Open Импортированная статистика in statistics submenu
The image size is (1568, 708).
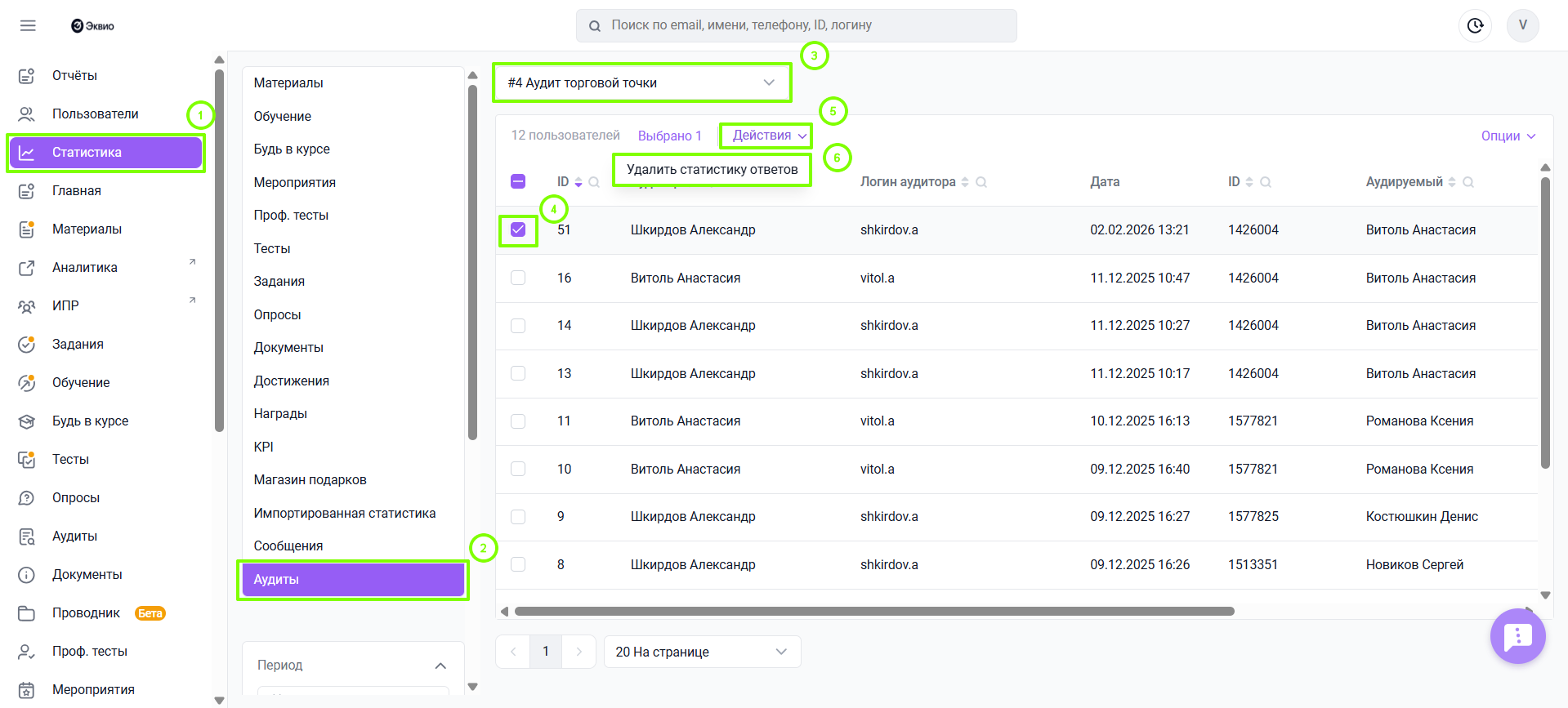click(x=344, y=513)
